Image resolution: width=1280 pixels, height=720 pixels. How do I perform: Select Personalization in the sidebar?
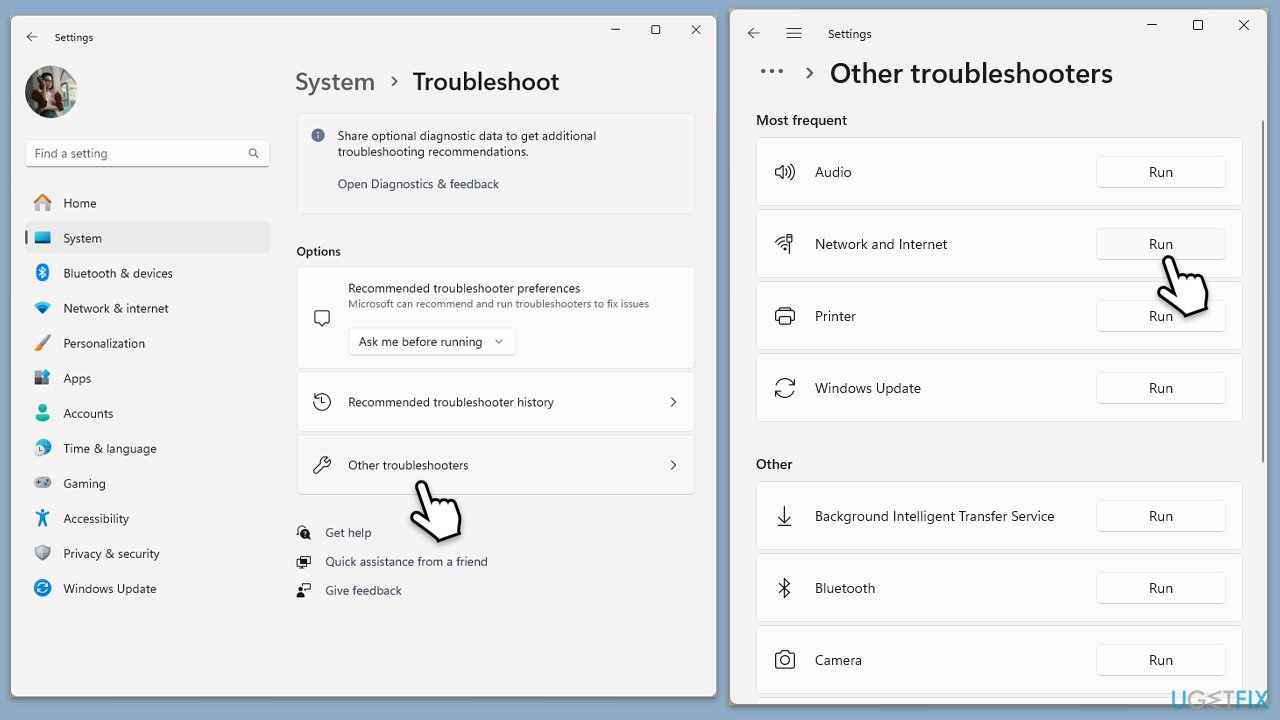(x=104, y=343)
